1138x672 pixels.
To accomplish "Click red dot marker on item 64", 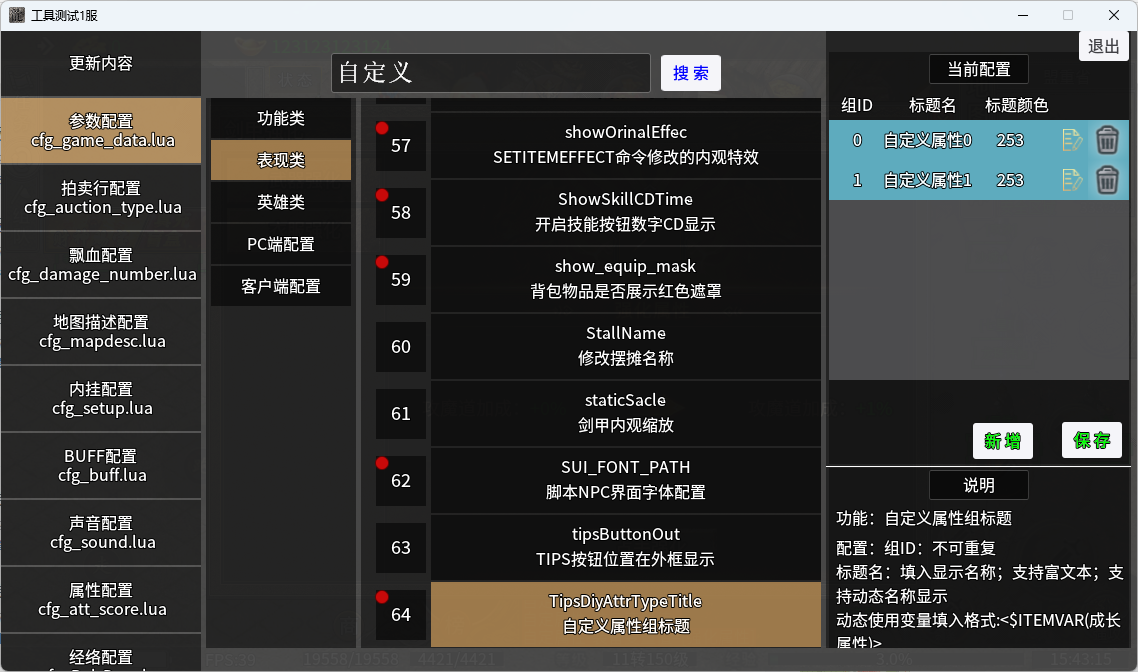I will tap(382, 597).
